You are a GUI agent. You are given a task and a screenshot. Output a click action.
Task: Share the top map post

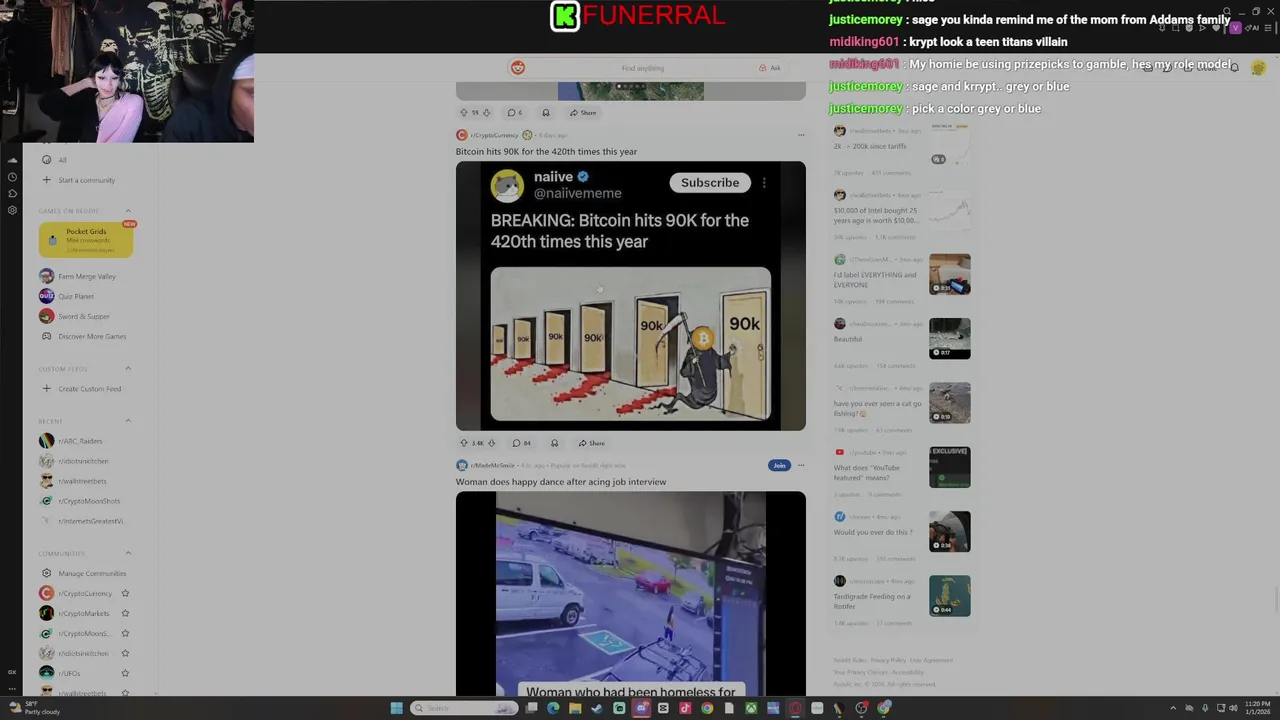583,113
